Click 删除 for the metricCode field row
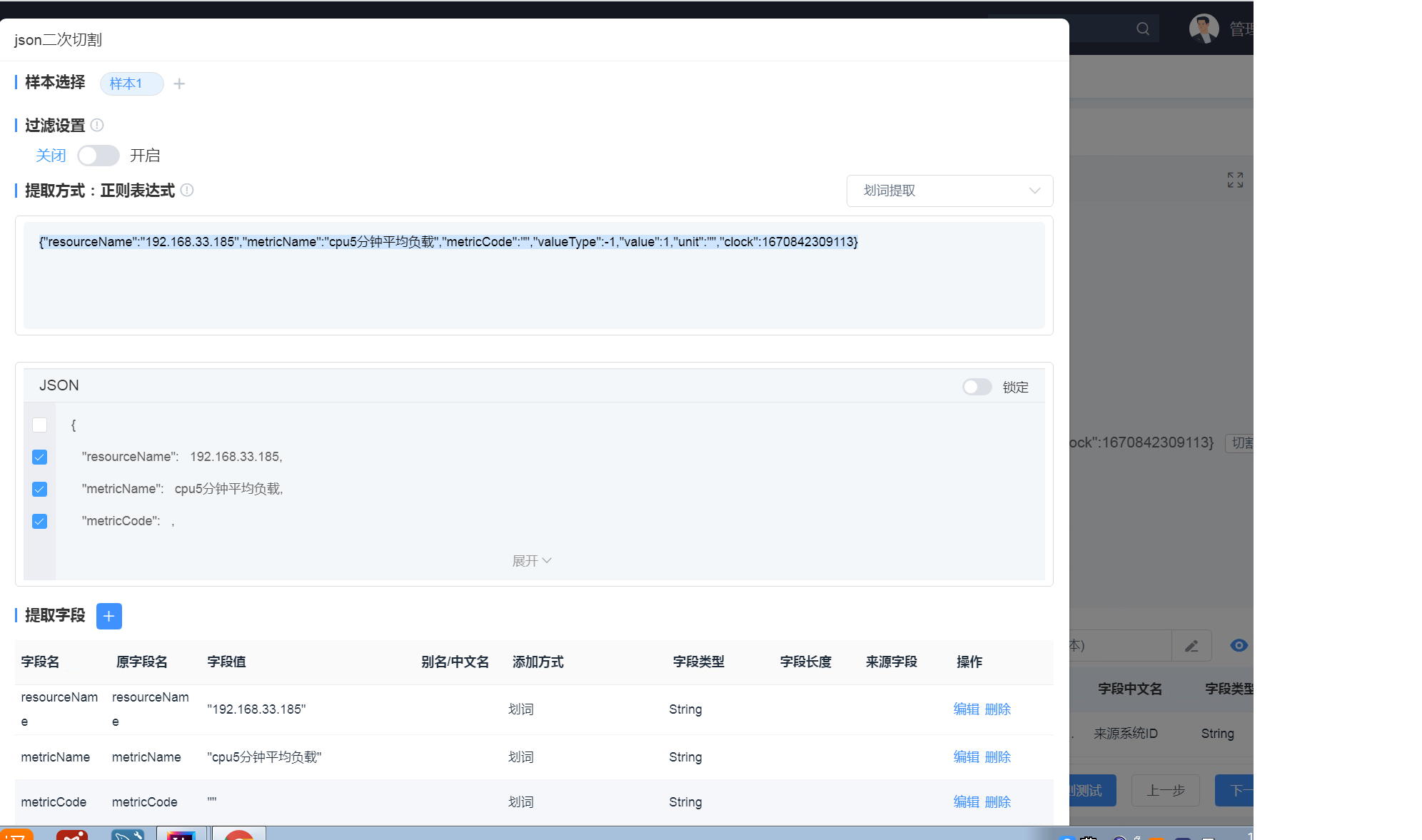Image resolution: width=1422 pixels, height=840 pixels. [x=998, y=802]
